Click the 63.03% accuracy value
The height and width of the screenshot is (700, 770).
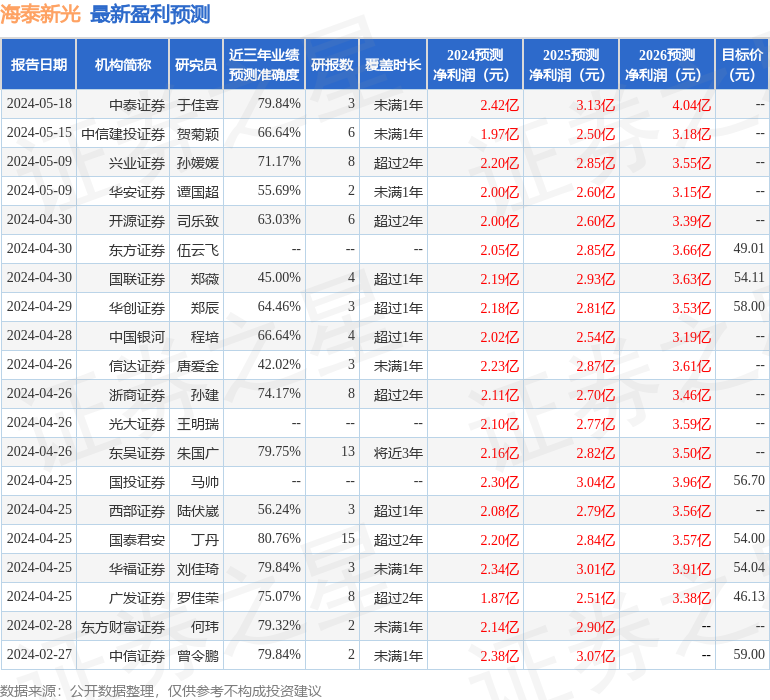[x=279, y=220]
